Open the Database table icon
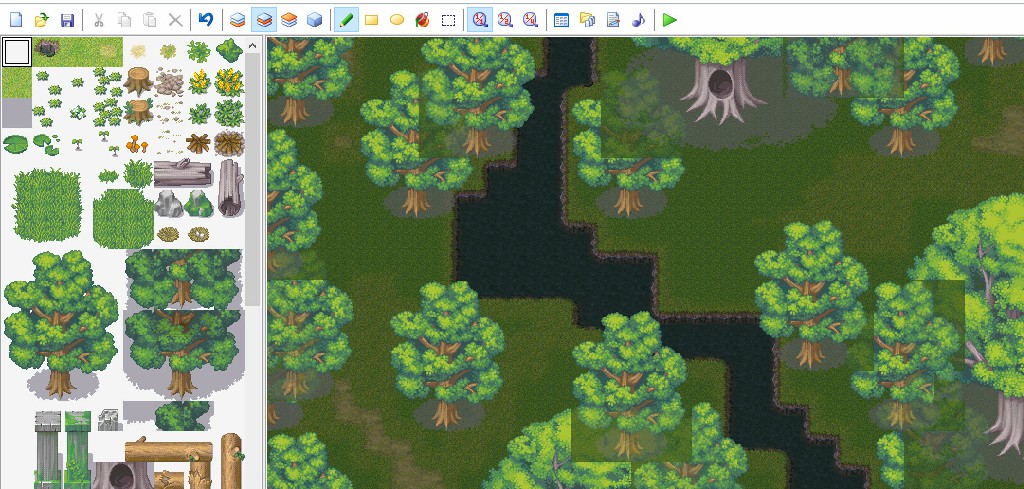1024x489 pixels. pos(561,20)
